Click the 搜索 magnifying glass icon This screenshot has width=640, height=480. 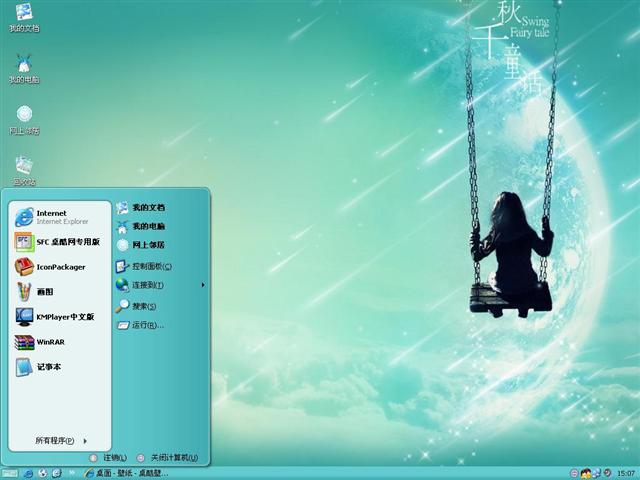[x=122, y=306]
